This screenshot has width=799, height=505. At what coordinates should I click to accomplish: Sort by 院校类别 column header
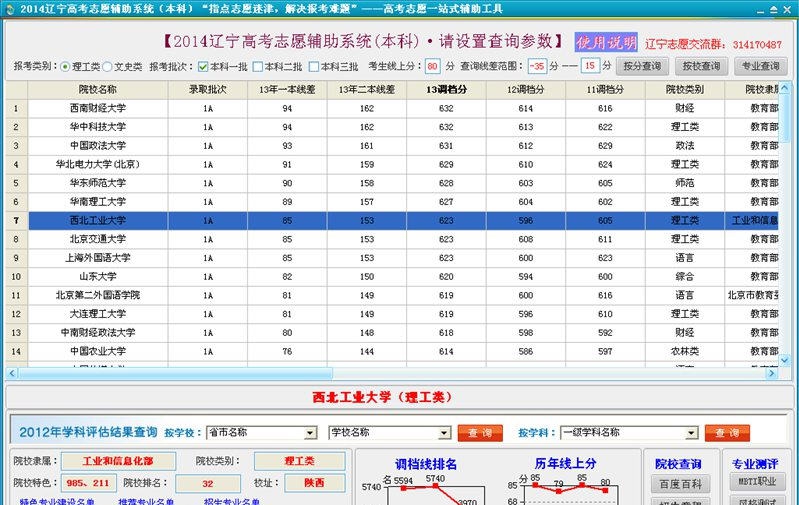coord(684,90)
